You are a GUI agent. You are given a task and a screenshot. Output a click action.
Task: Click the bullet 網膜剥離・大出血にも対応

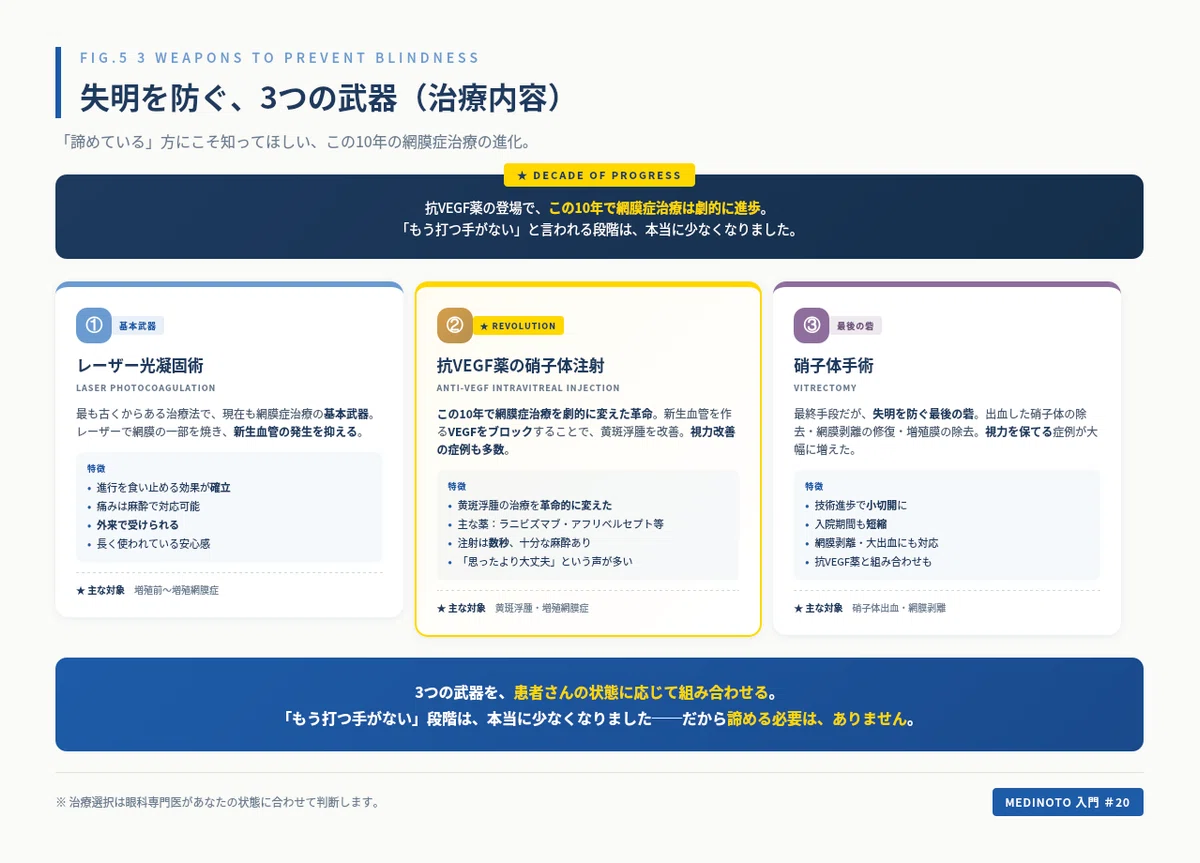coord(877,543)
